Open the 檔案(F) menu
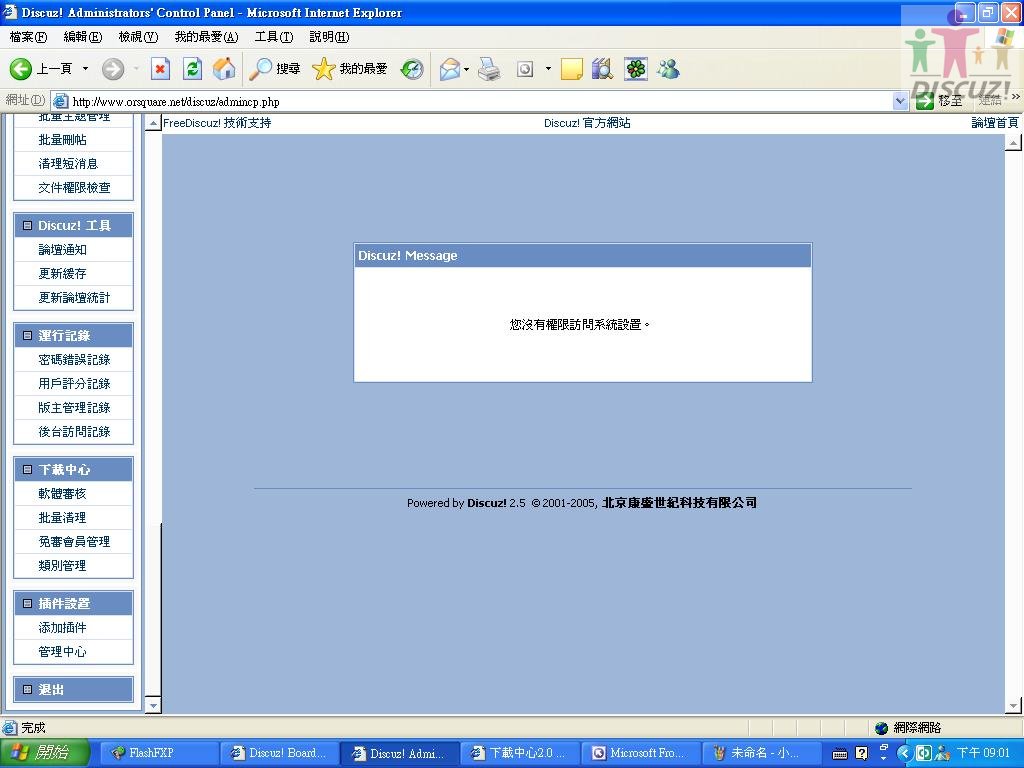 28,37
